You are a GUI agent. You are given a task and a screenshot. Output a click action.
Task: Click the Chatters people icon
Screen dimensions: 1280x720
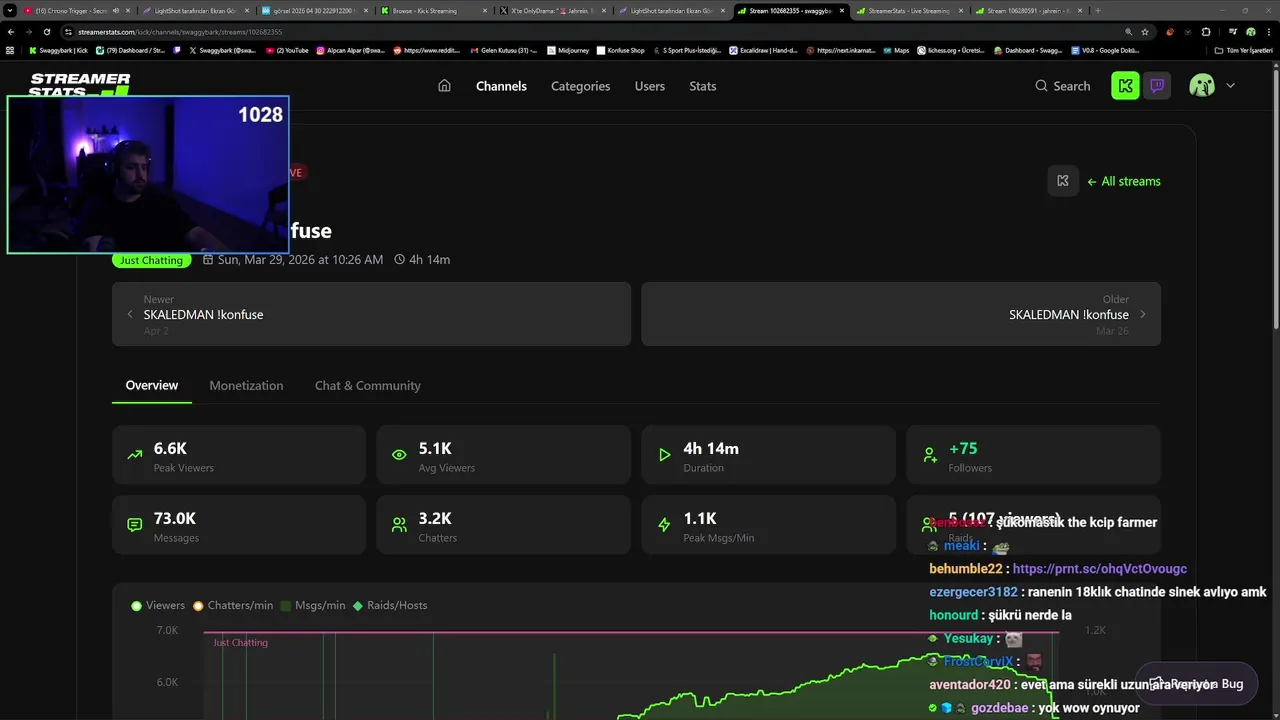tap(399, 525)
